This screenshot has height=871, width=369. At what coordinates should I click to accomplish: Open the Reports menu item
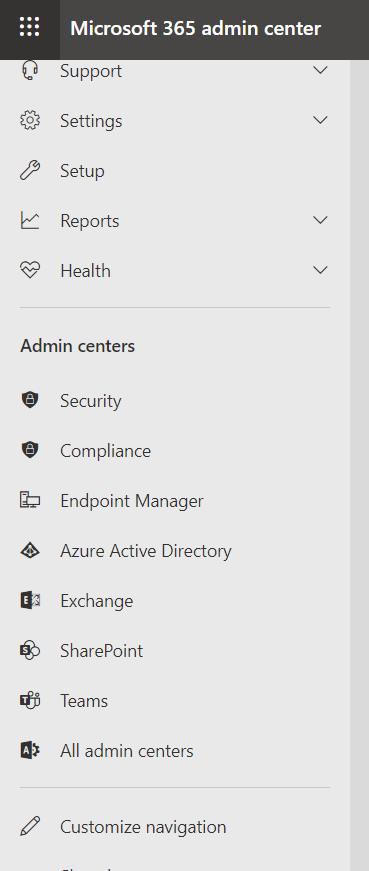[89, 221]
